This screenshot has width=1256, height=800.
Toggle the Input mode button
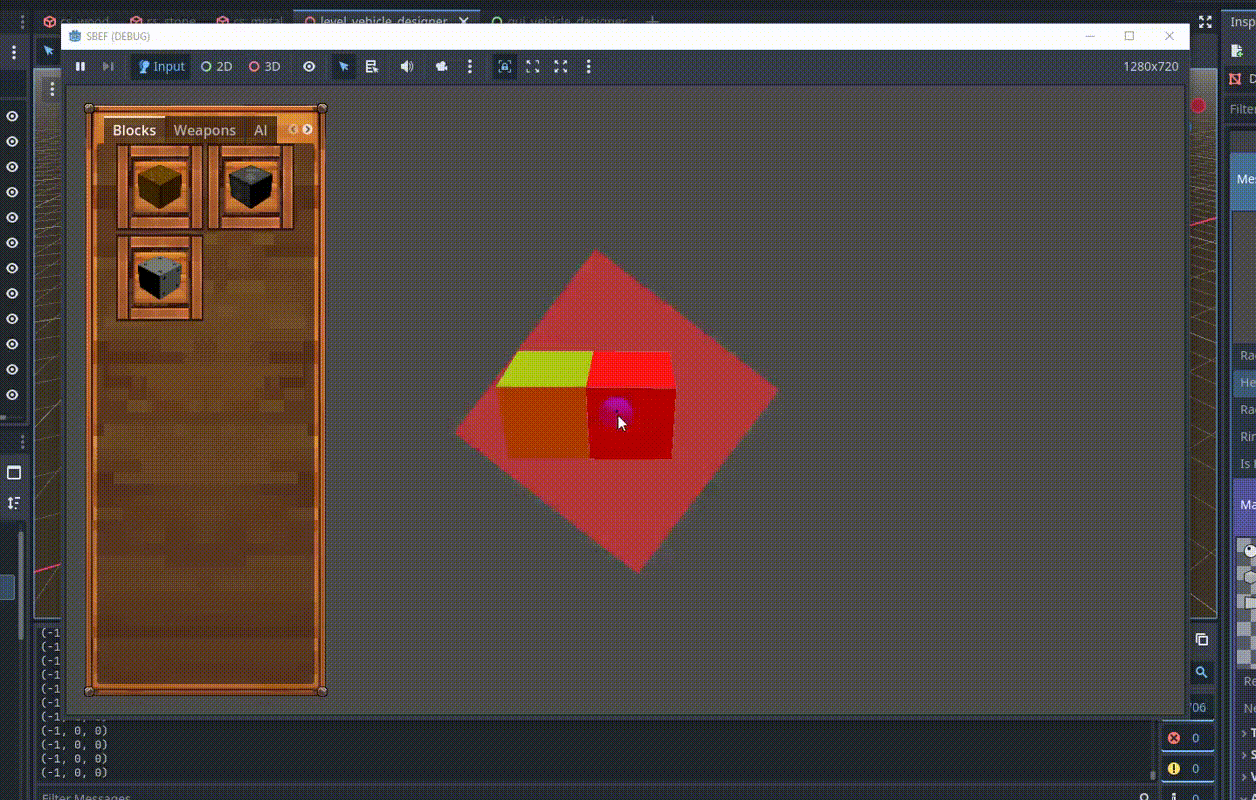(x=161, y=67)
